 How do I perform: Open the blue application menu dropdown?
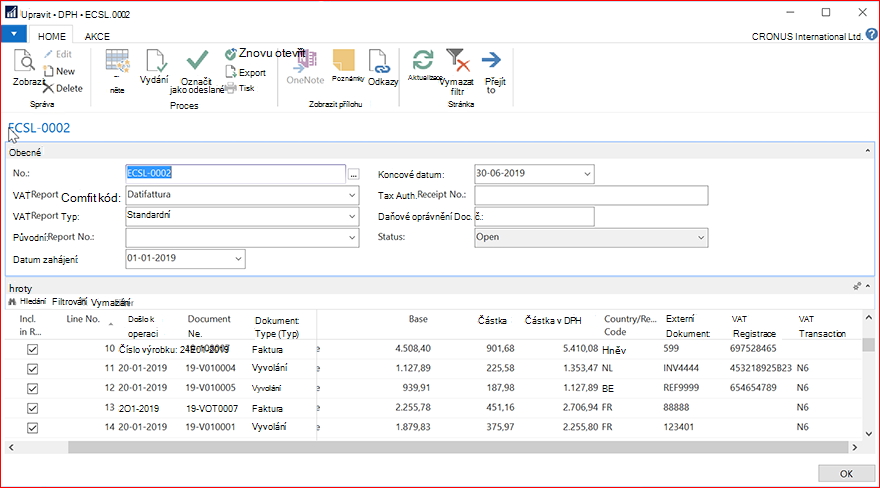pyautogui.click(x=13, y=34)
